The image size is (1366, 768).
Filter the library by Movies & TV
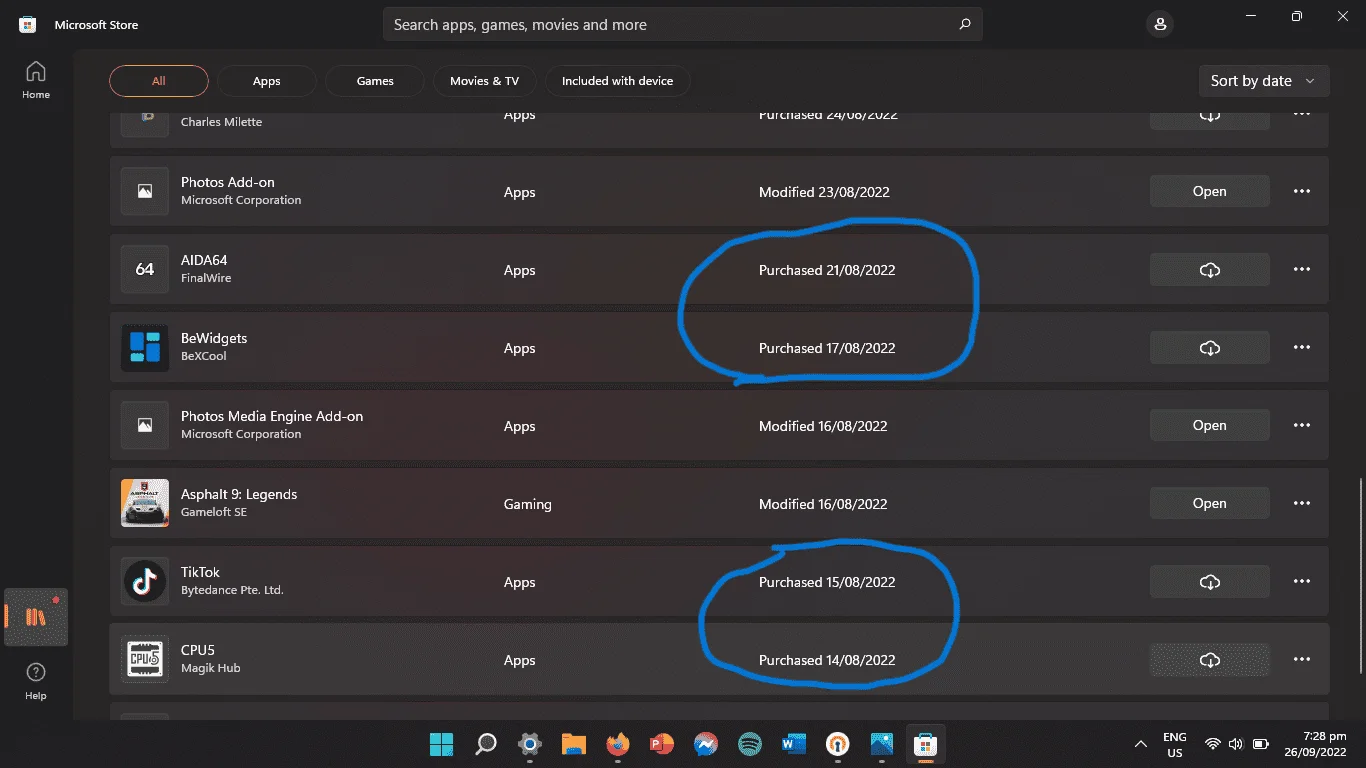click(484, 81)
